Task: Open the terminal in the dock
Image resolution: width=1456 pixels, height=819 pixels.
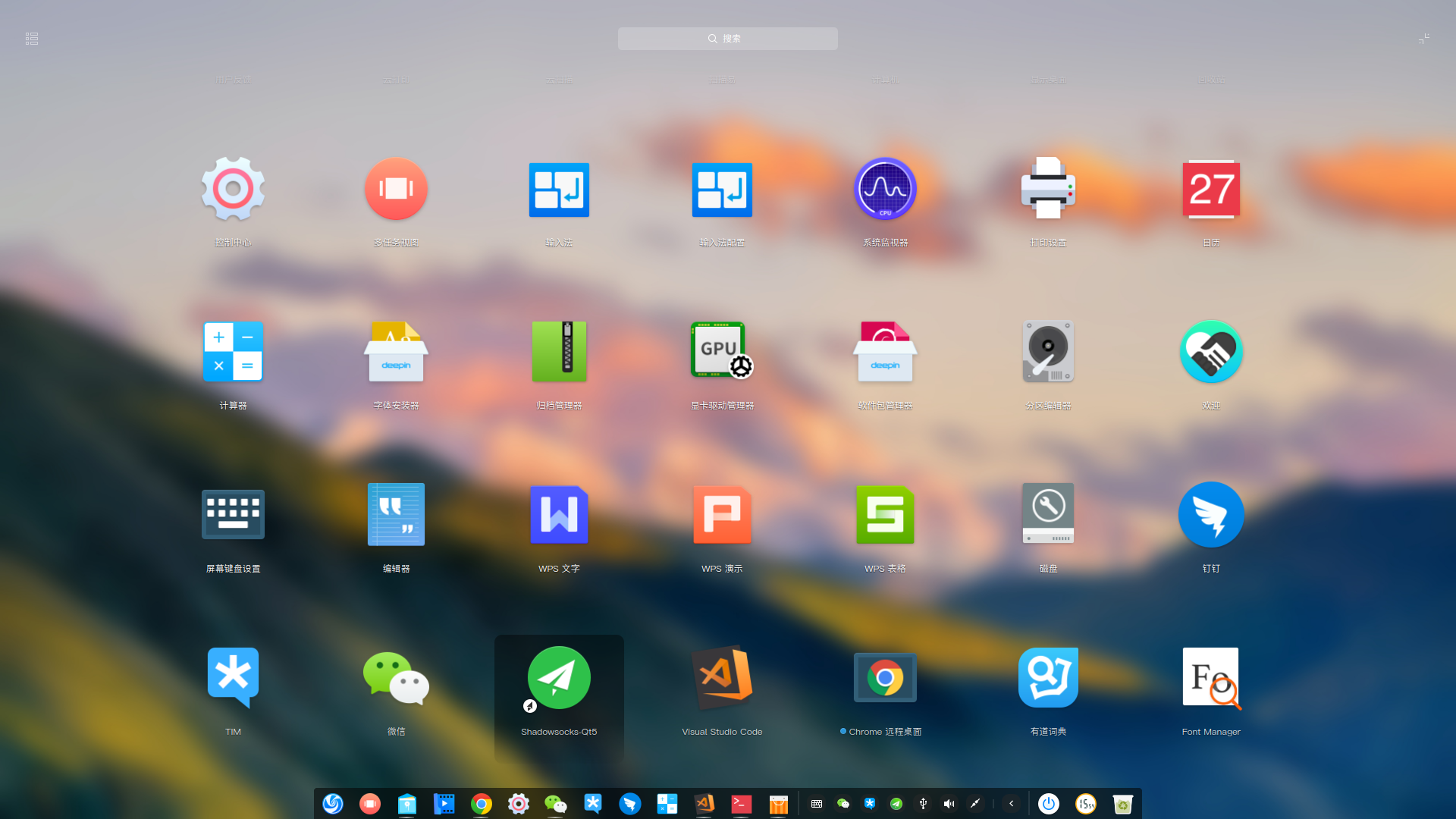Action: 742,804
